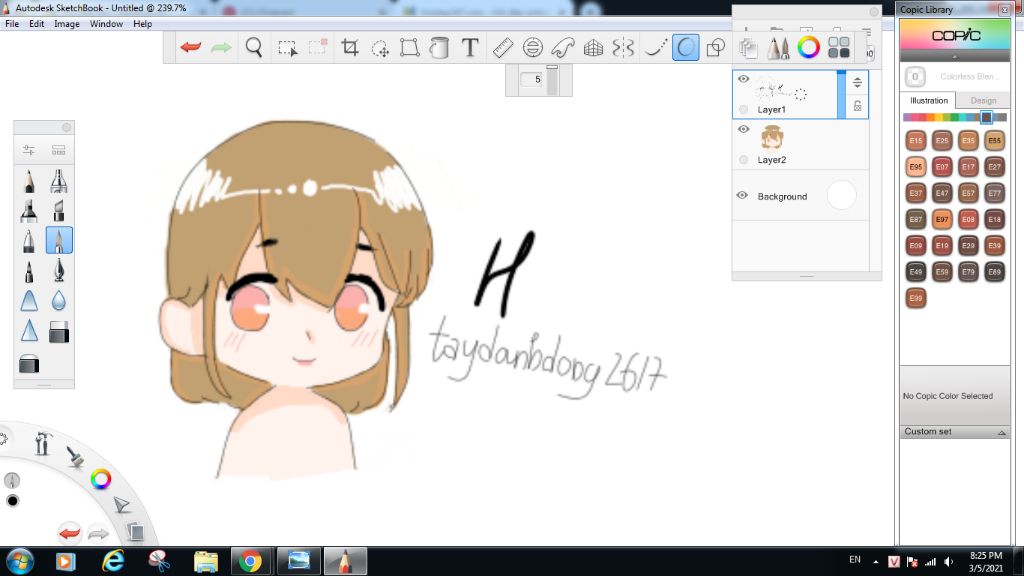Adjust the volume speaker tray icon
Screen dimensions: 1024x576
(949, 562)
